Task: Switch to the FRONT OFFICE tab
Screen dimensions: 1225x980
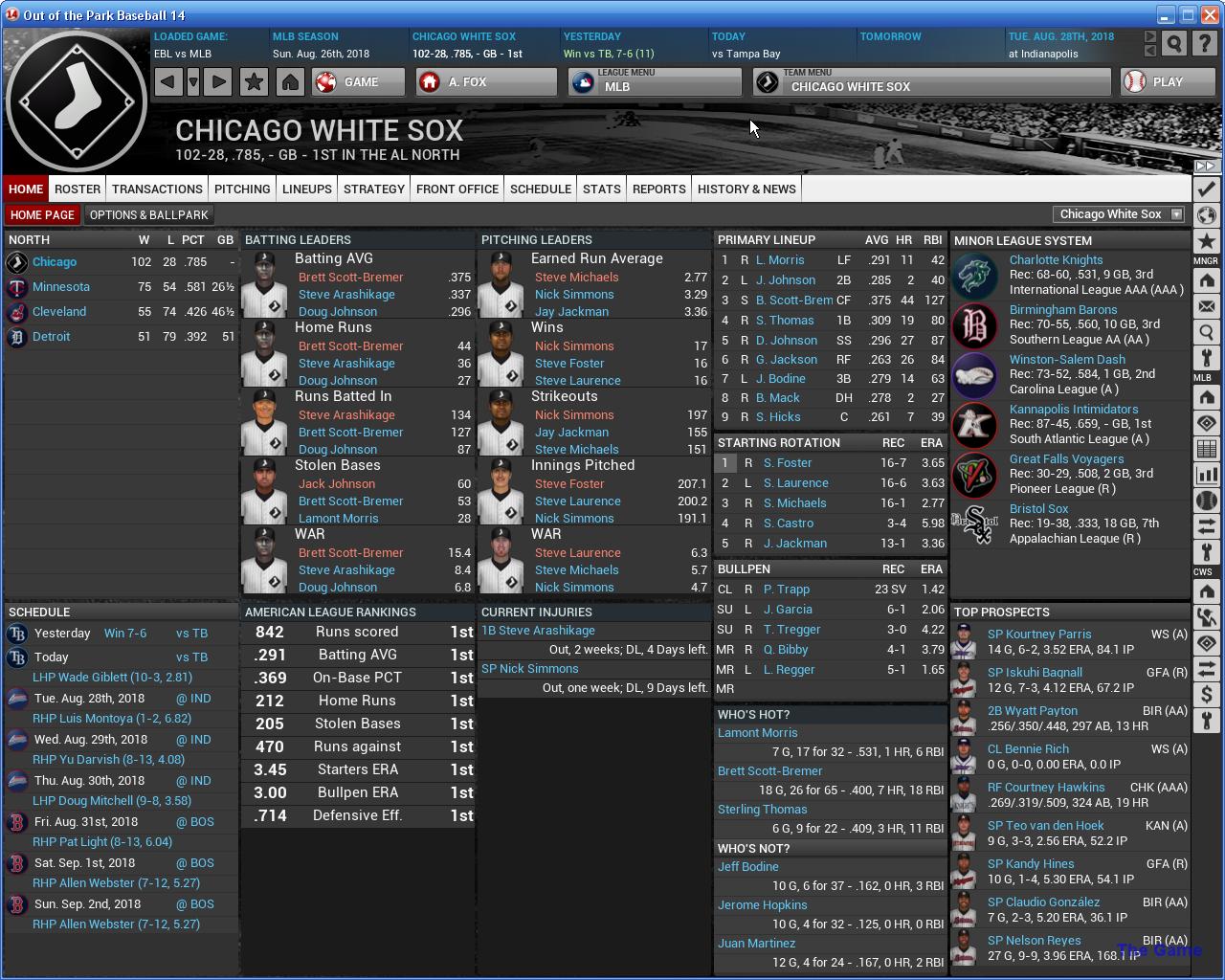Action: (x=457, y=189)
